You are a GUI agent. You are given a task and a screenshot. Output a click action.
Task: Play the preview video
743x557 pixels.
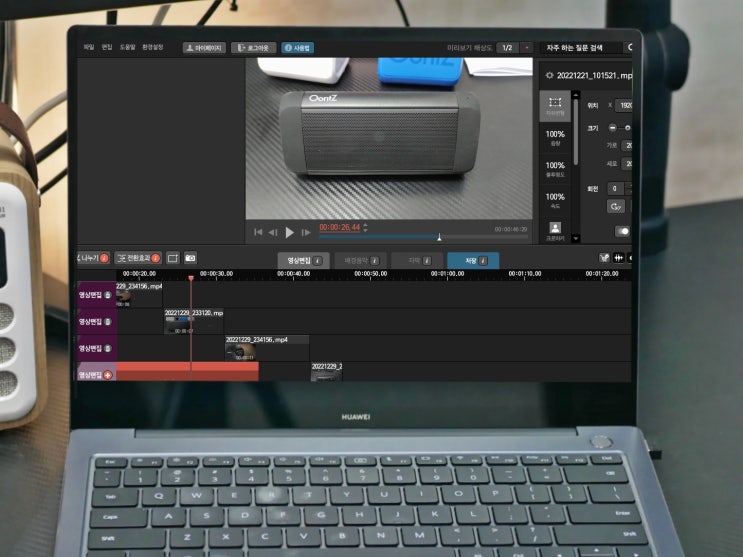coord(290,232)
